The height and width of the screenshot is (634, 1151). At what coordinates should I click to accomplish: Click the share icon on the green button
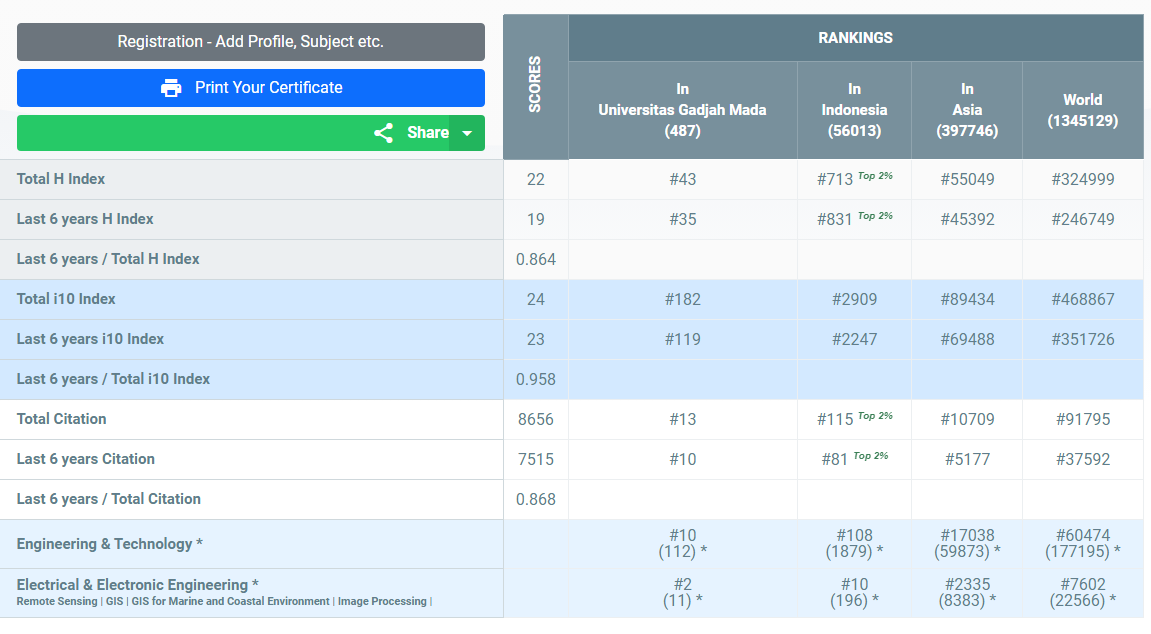pyautogui.click(x=383, y=133)
